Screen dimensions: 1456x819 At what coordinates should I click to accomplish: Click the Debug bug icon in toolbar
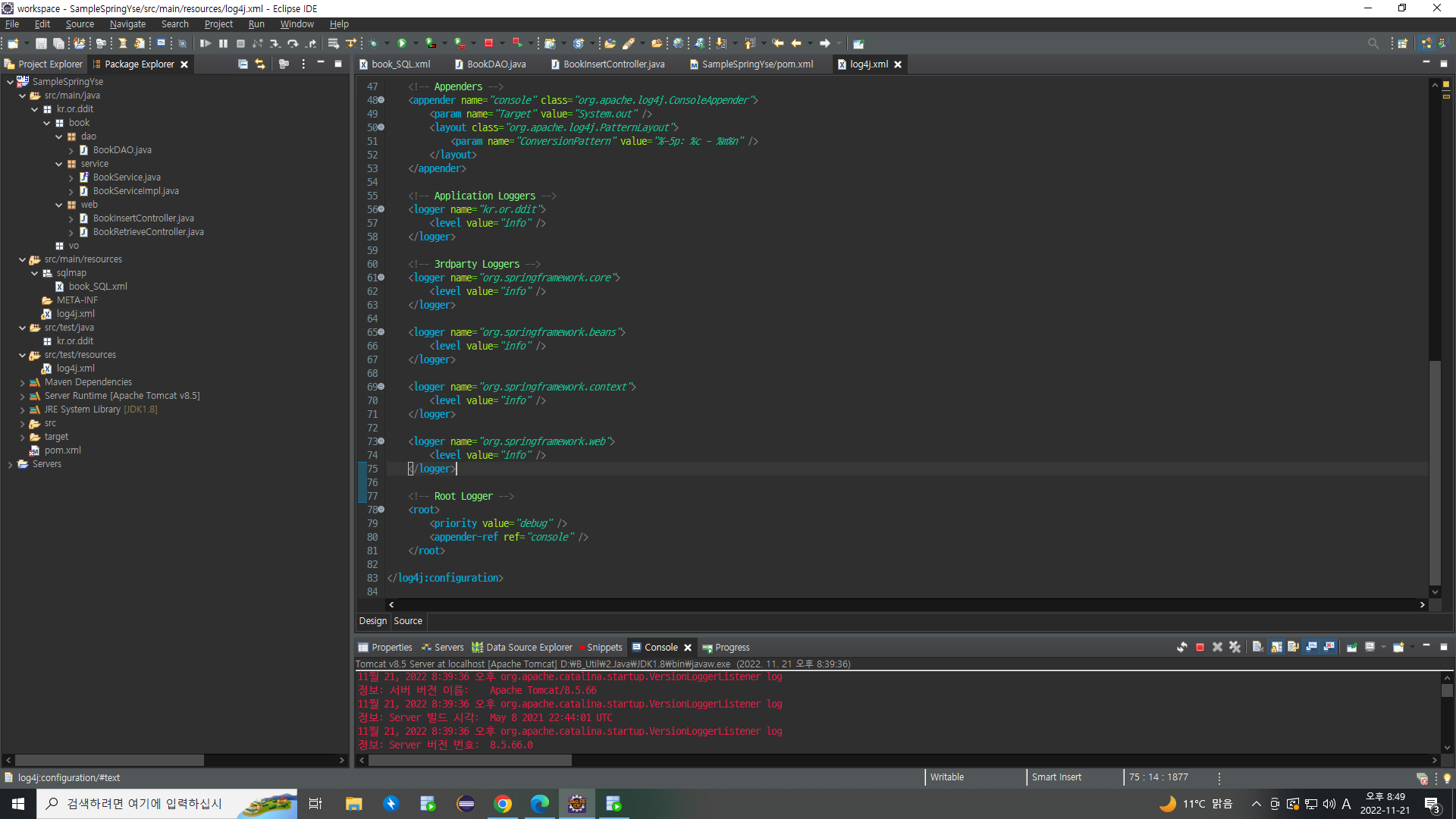click(x=374, y=43)
